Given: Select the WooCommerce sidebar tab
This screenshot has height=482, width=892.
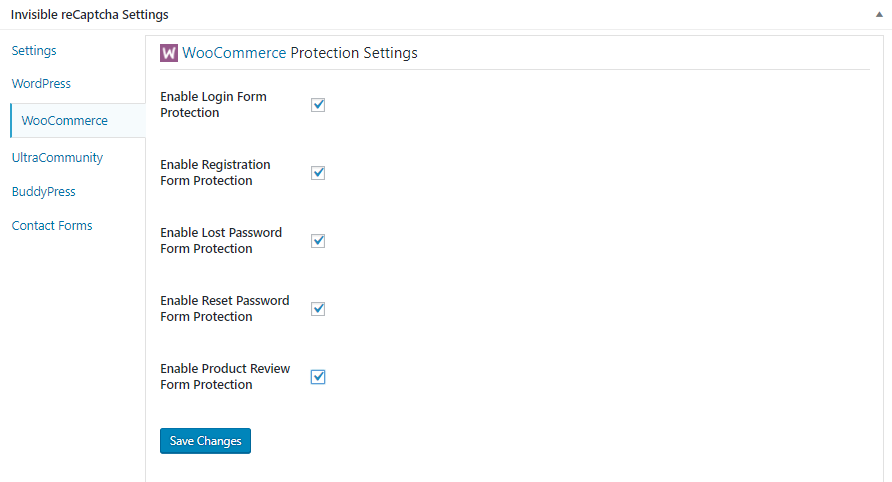Looking at the screenshot, I should (65, 121).
